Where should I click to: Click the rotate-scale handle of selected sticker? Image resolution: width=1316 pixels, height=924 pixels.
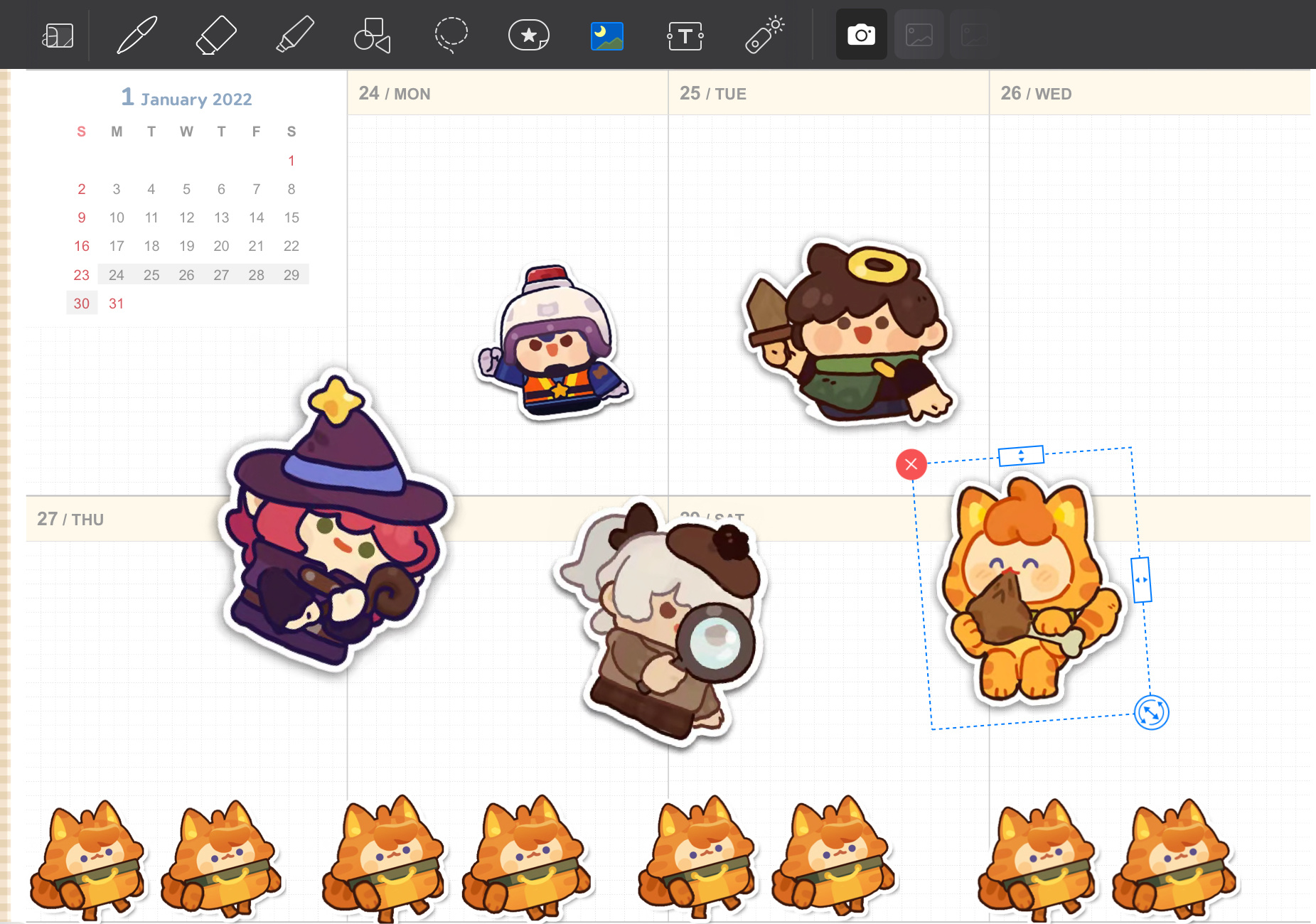[x=1151, y=712]
